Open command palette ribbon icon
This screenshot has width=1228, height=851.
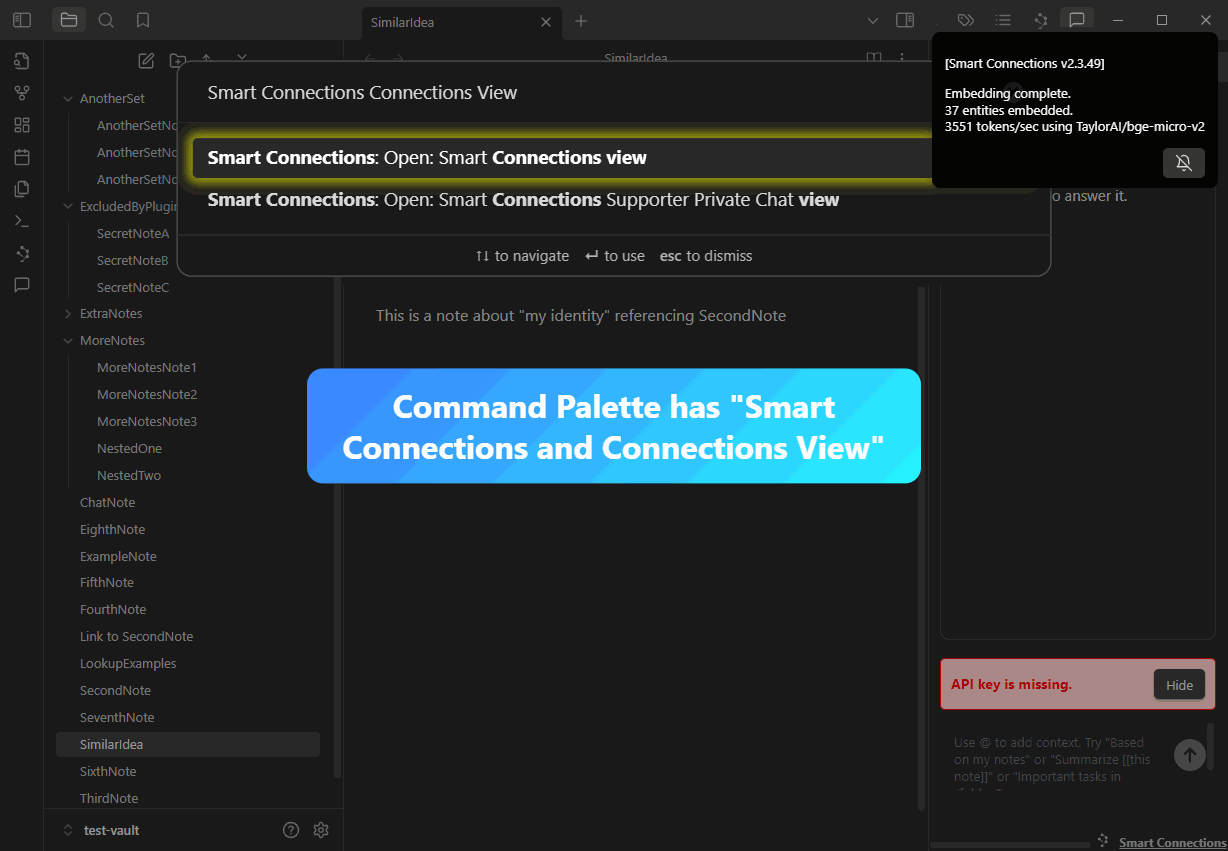(x=22, y=221)
